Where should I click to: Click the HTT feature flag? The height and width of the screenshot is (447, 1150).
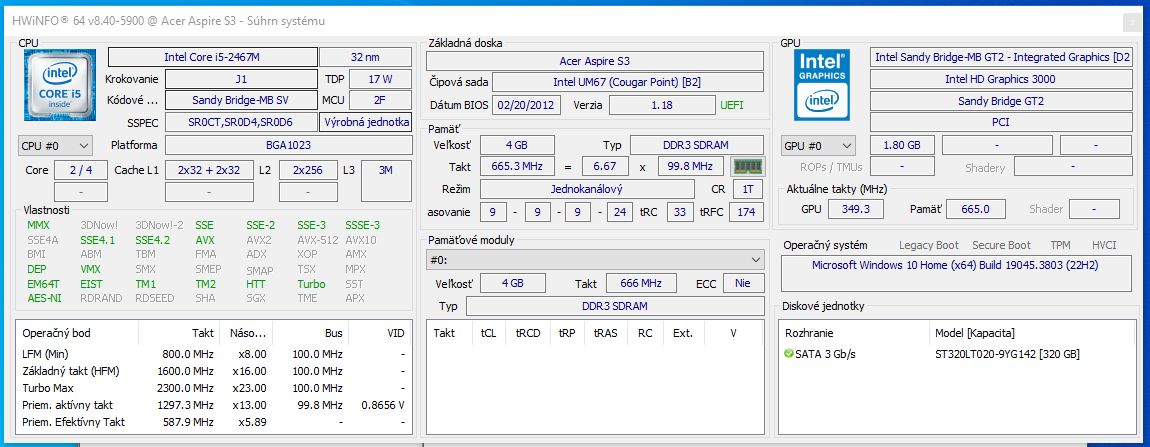click(x=256, y=284)
